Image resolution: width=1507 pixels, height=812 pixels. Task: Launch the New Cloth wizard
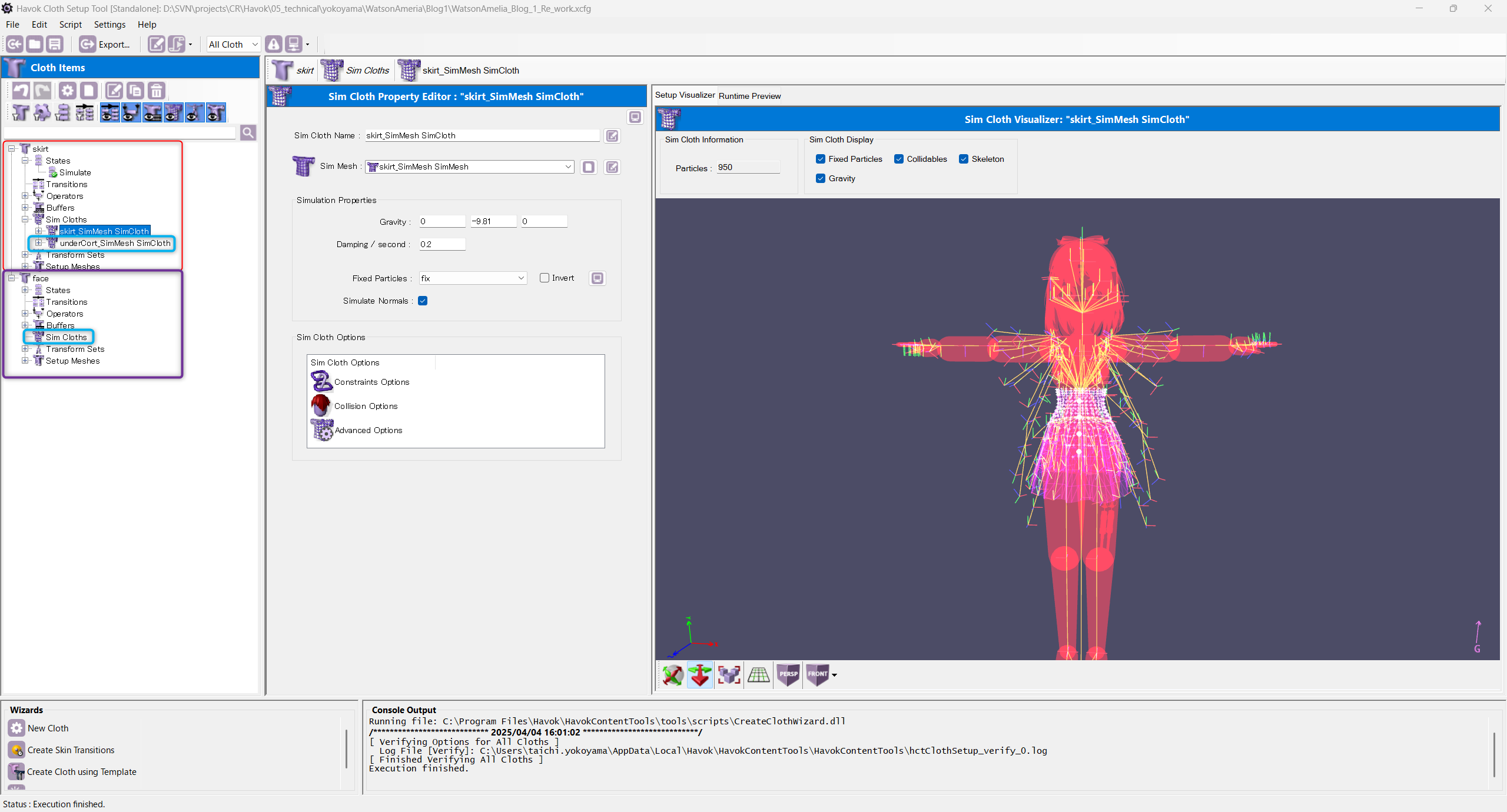coord(39,728)
